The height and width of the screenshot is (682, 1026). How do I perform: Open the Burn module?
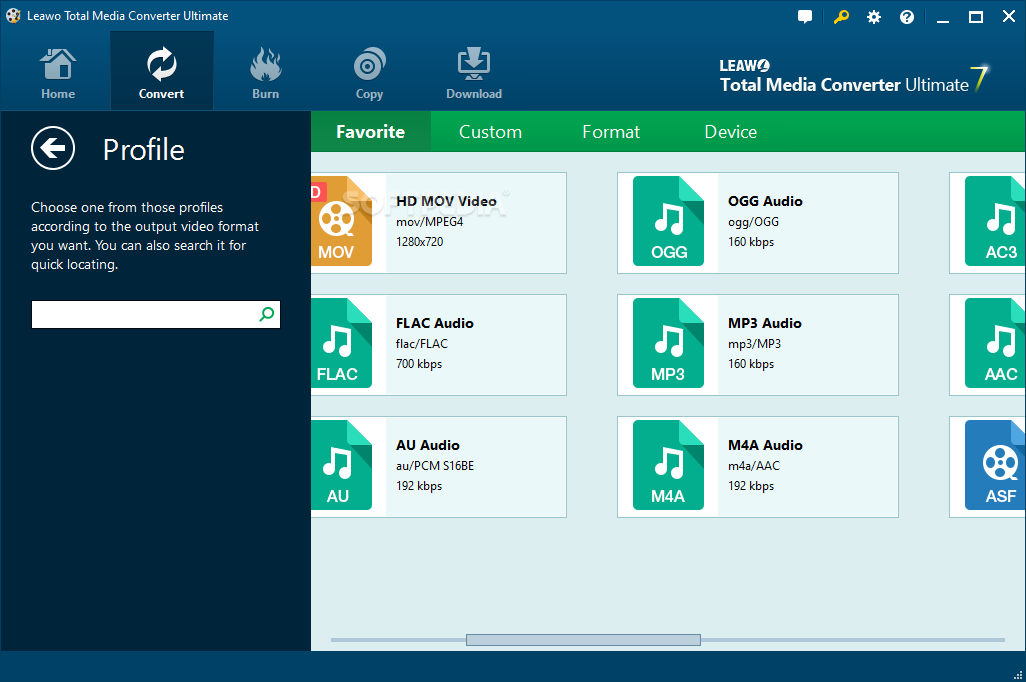pos(266,73)
